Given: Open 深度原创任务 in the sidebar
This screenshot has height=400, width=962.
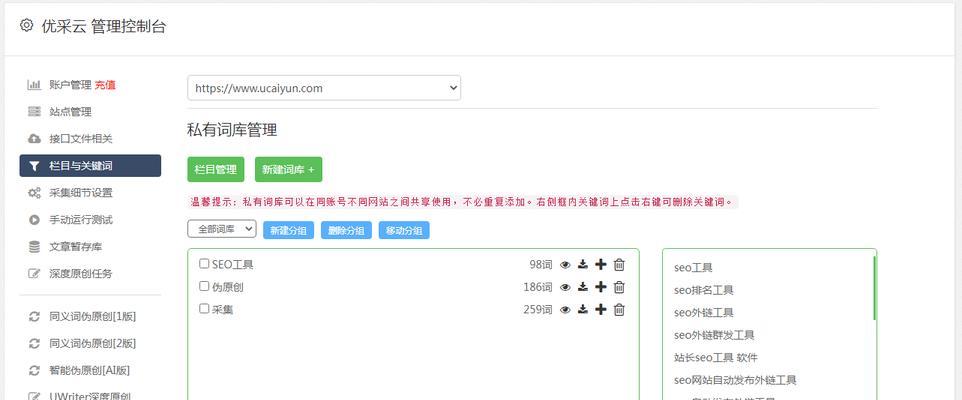Looking at the screenshot, I should tap(81, 274).
